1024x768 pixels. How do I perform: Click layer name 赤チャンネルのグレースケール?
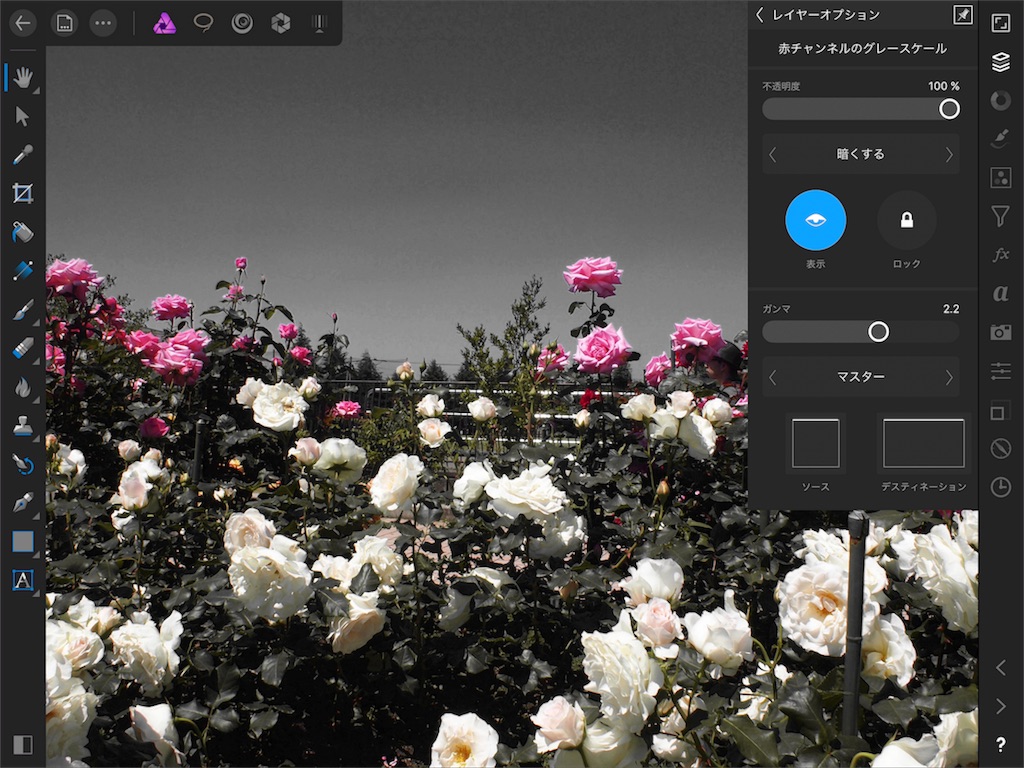862,48
